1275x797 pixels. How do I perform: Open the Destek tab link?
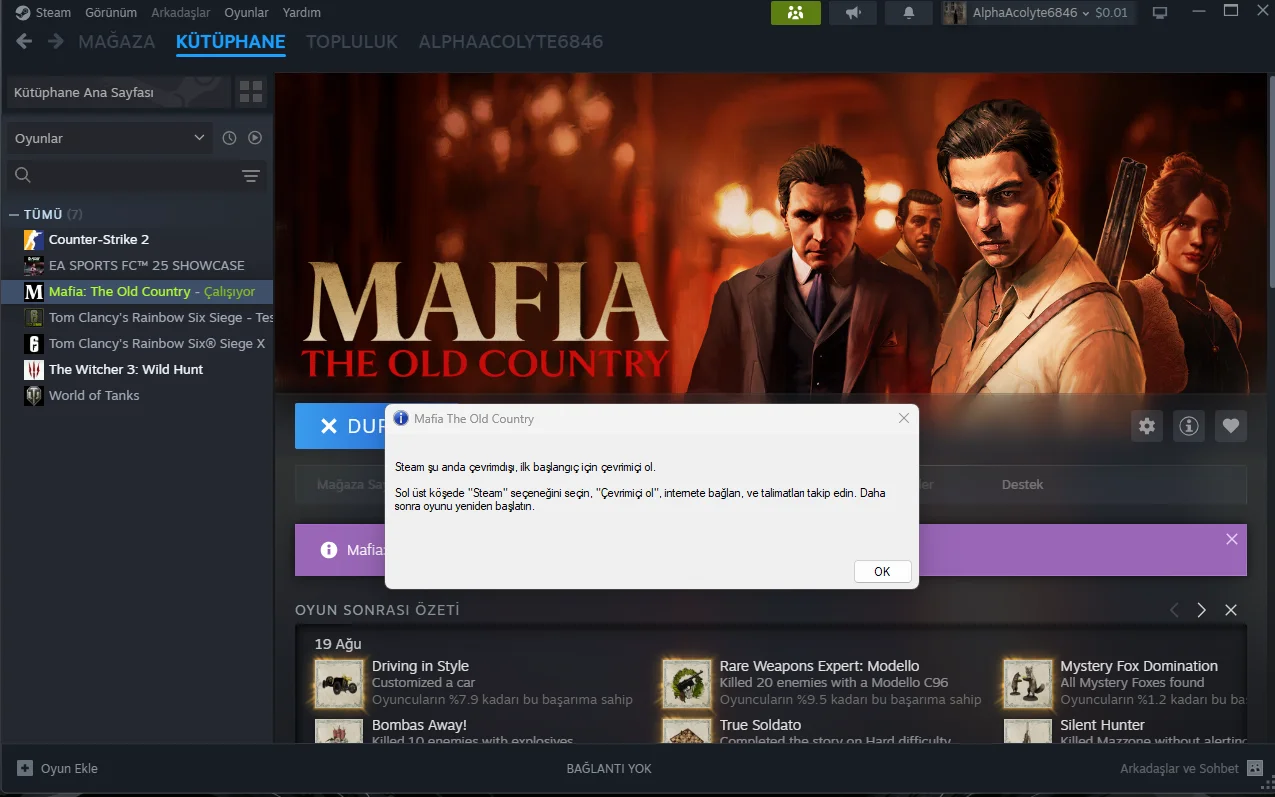pyautogui.click(x=1022, y=485)
